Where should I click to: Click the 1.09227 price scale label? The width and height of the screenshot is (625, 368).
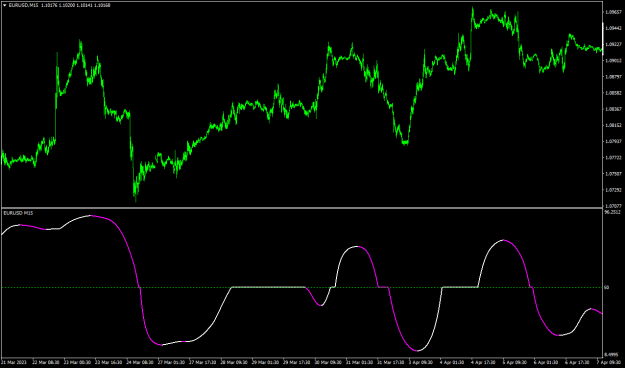[613, 44]
